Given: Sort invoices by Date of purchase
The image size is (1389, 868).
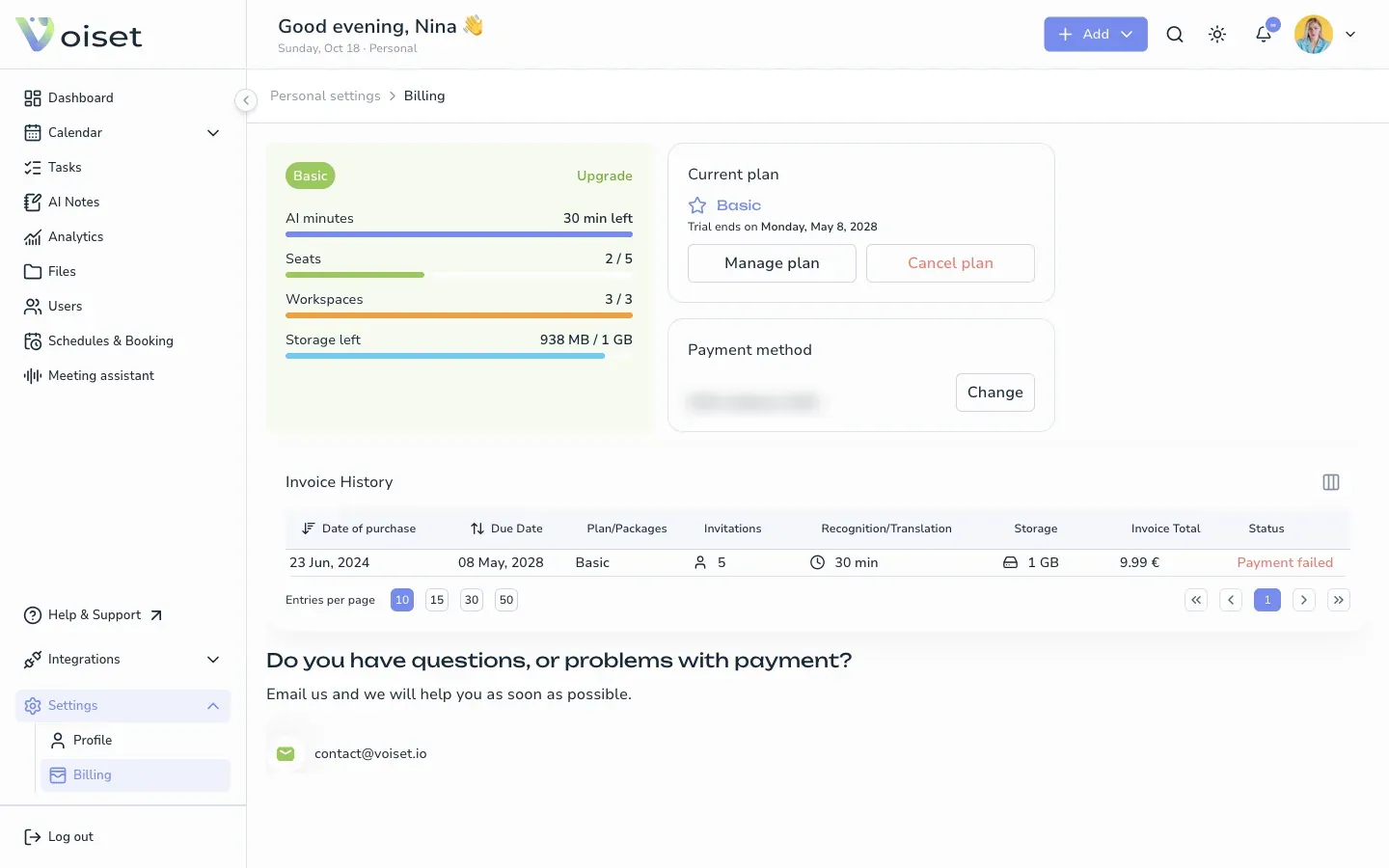Looking at the screenshot, I should pos(359,529).
